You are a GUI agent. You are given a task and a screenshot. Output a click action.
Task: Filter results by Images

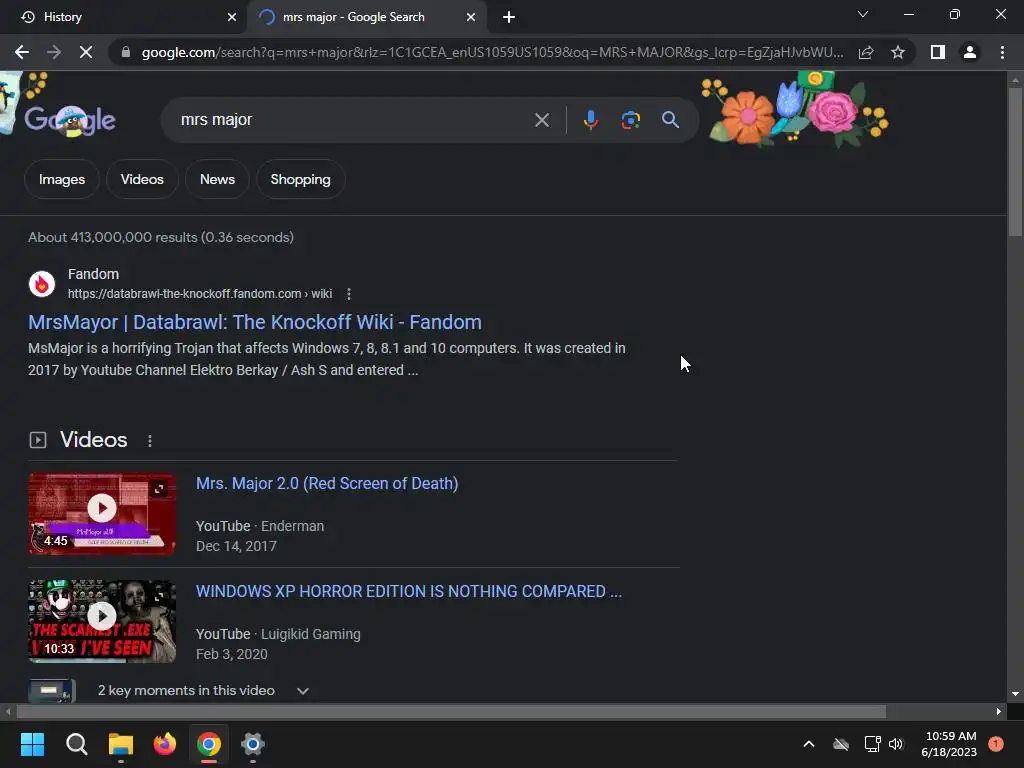click(x=61, y=179)
